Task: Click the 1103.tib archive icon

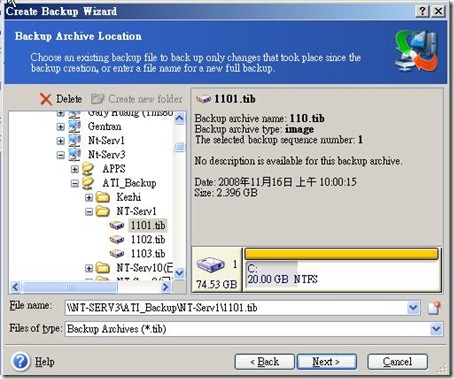Action: 117,253
